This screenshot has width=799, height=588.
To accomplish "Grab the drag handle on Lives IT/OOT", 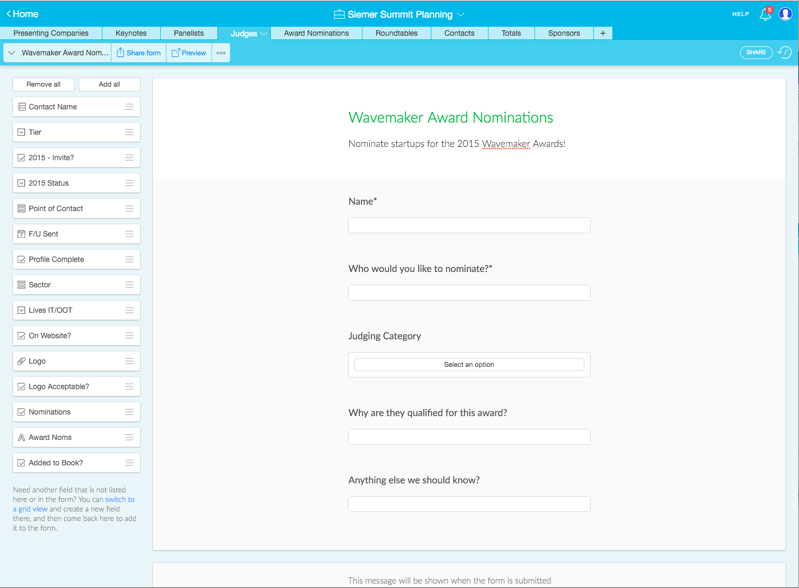I will 129,310.
